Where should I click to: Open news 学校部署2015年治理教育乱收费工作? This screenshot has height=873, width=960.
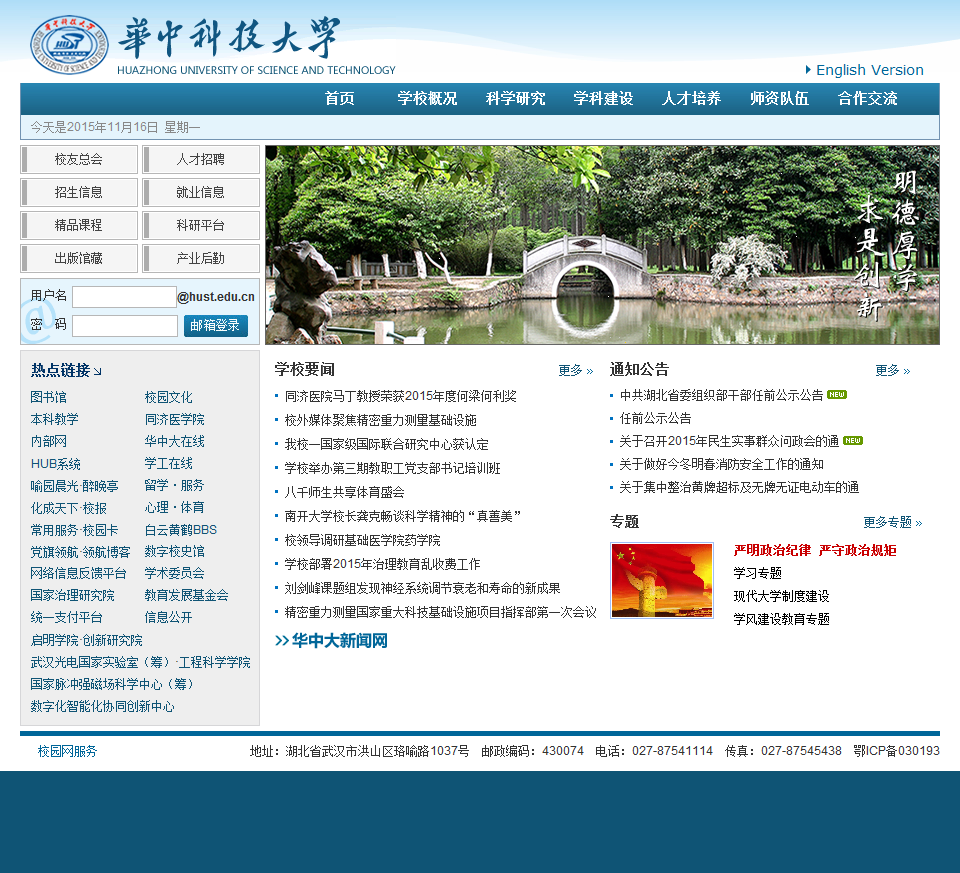(382, 564)
